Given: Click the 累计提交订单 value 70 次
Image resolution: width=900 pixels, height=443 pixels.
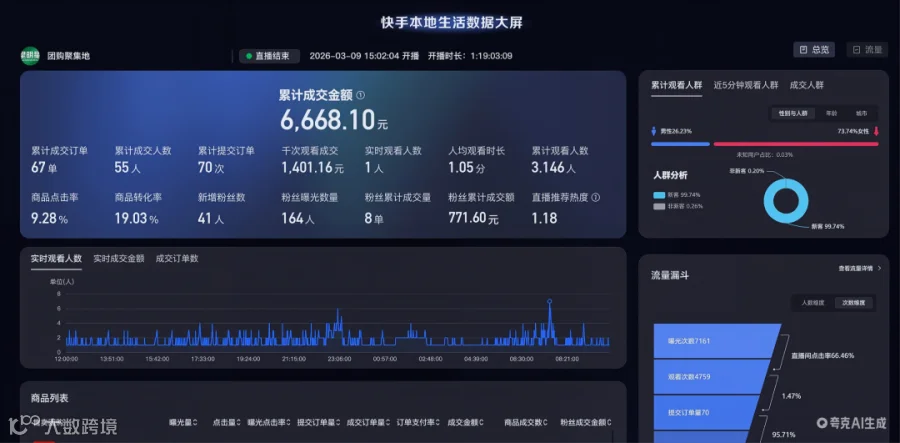Looking at the screenshot, I should click(x=211, y=168).
